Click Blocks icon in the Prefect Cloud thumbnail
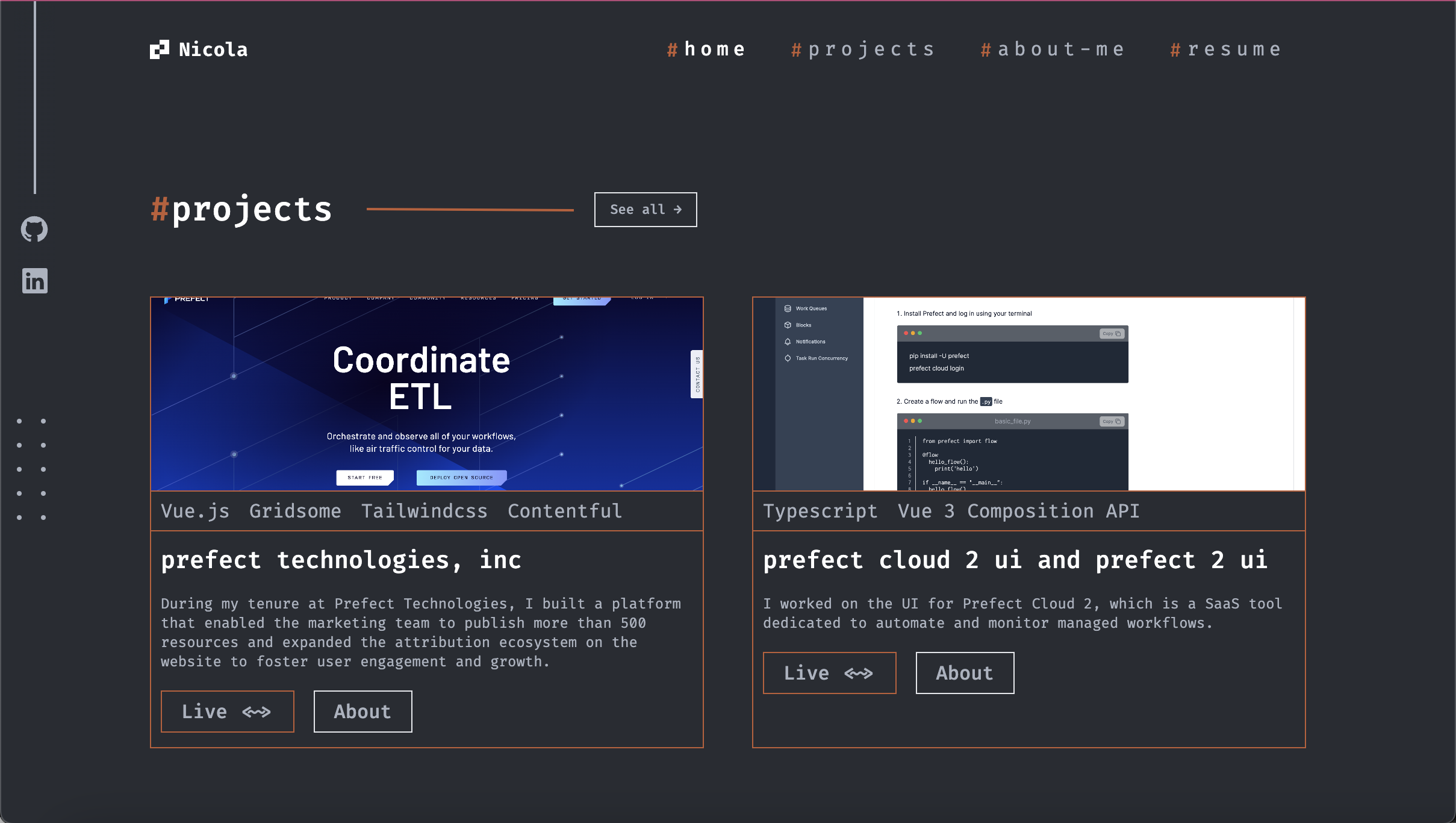This screenshot has height=823, width=1456. point(788,325)
